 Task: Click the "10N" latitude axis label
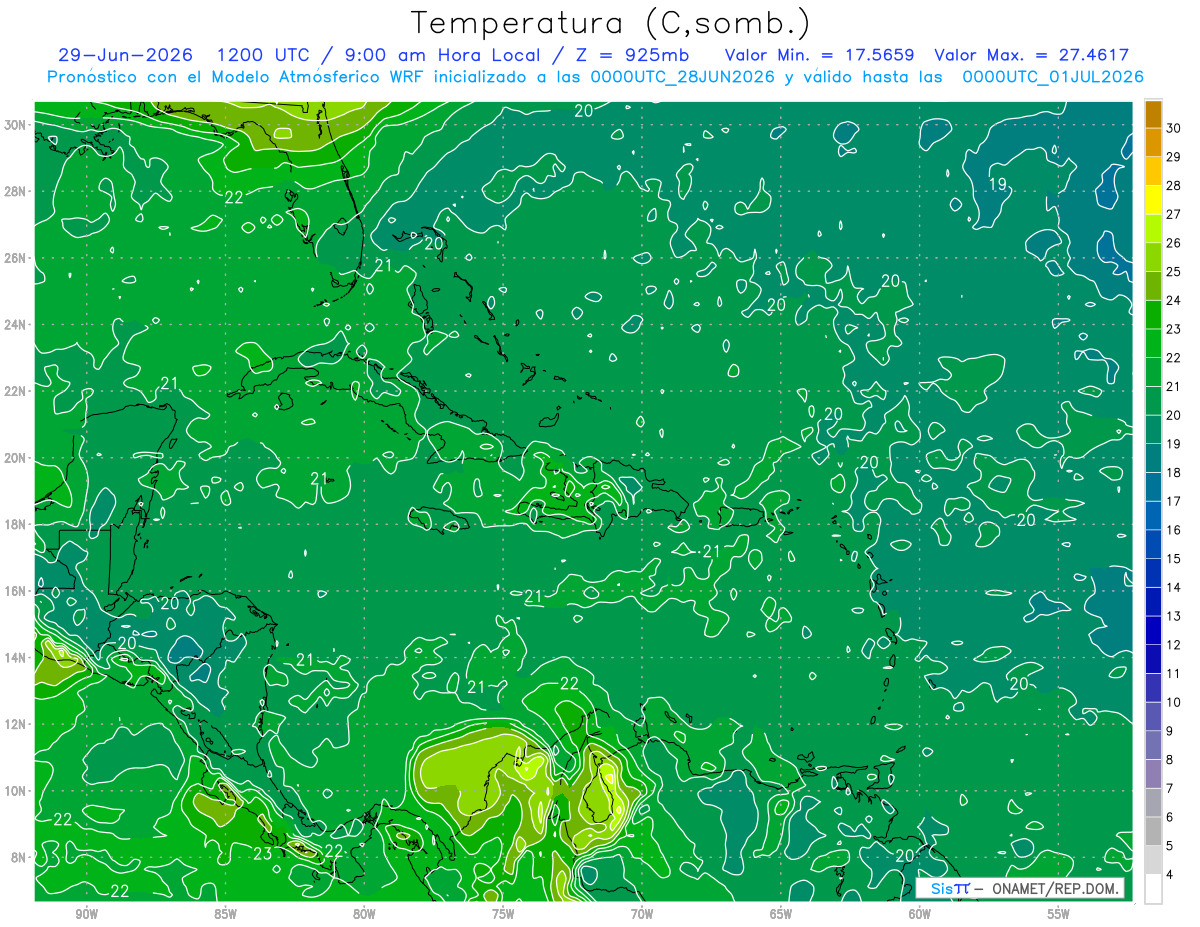(17, 791)
